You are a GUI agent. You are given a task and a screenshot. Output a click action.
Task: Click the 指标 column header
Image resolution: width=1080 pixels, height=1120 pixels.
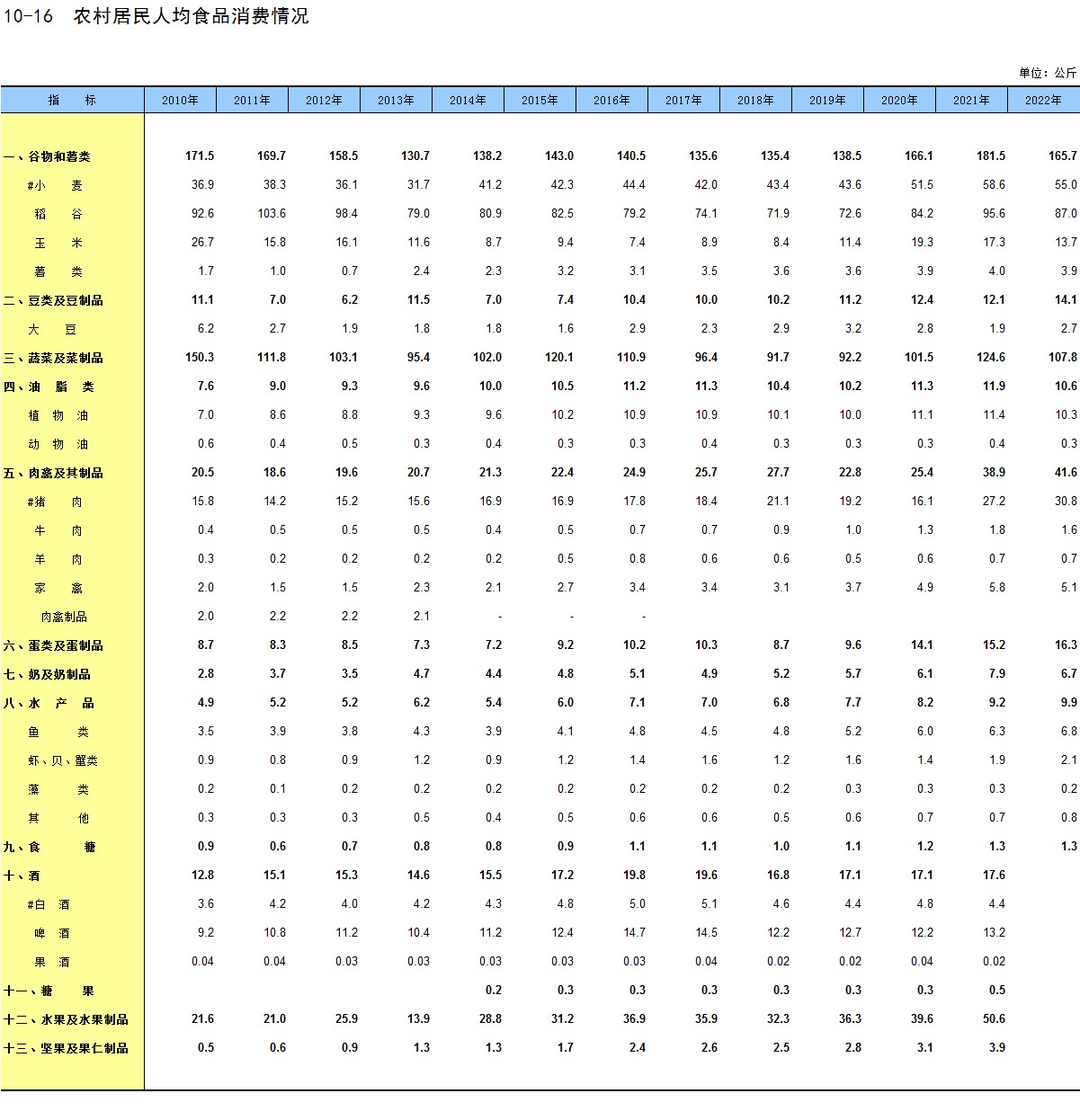point(72,100)
